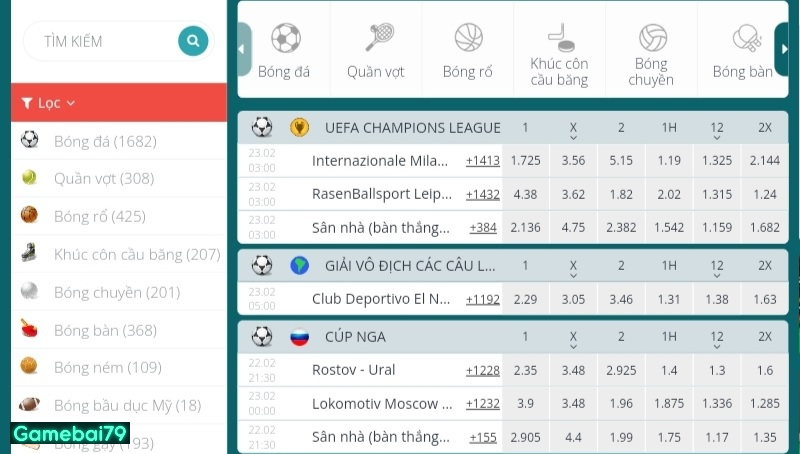800x454 pixels.
Task: Expand the X column chevron in CÚP NGA header
Action: pyautogui.click(x=573, y=347)
